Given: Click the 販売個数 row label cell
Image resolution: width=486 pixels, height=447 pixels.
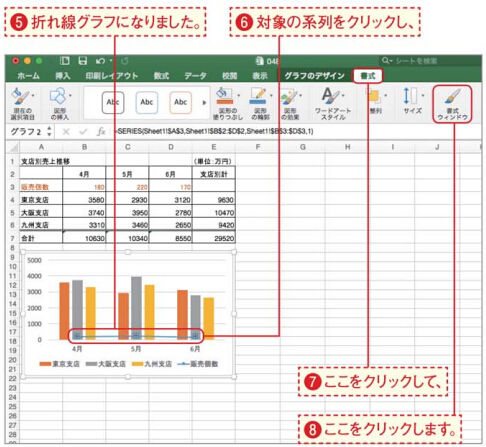Looking at the screenshot, I should [x=41, y=187].
